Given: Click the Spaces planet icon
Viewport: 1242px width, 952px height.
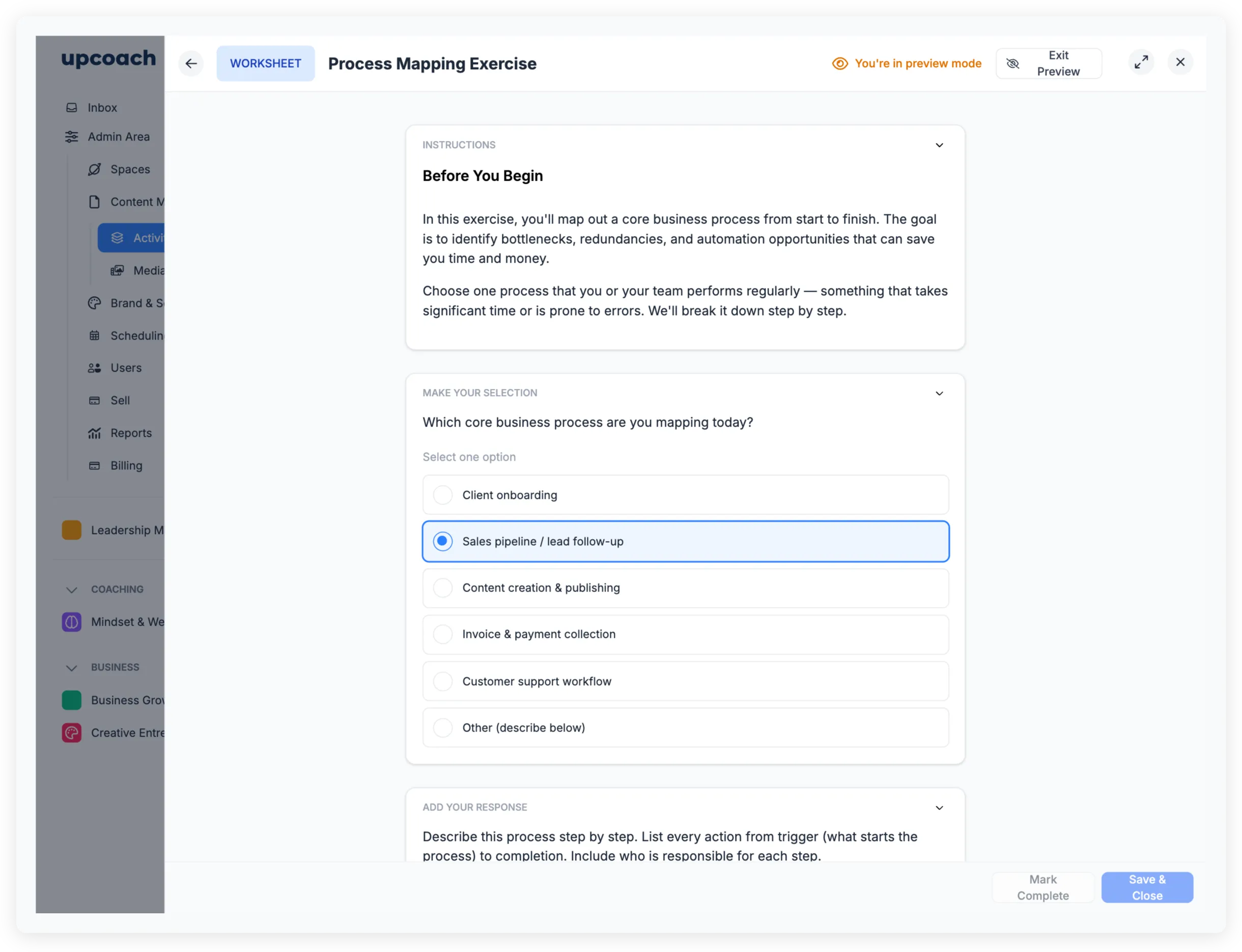Looking at the screenshot, I should pos(95,170).
